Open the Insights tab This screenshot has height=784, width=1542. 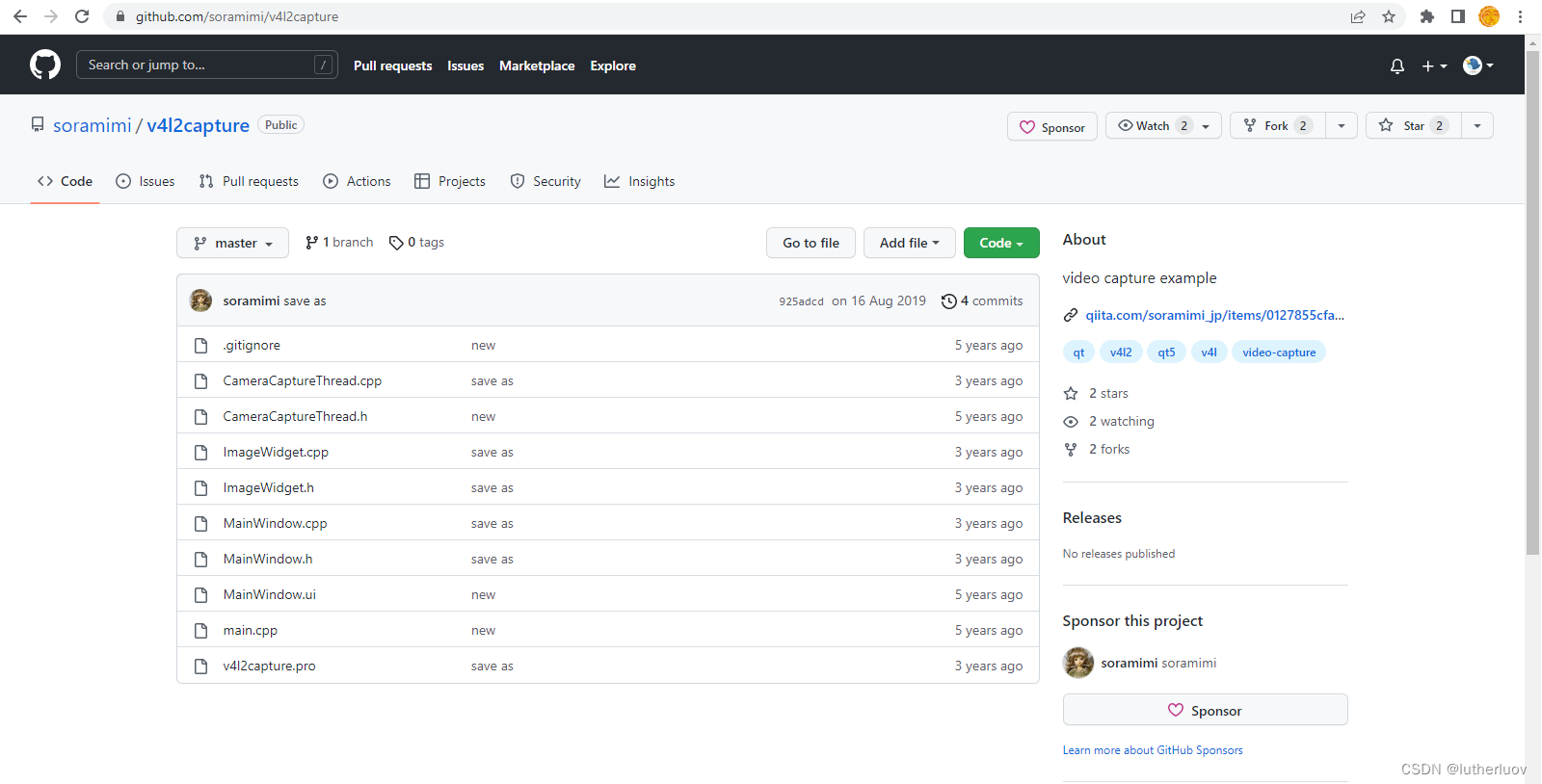pos(639,181)
